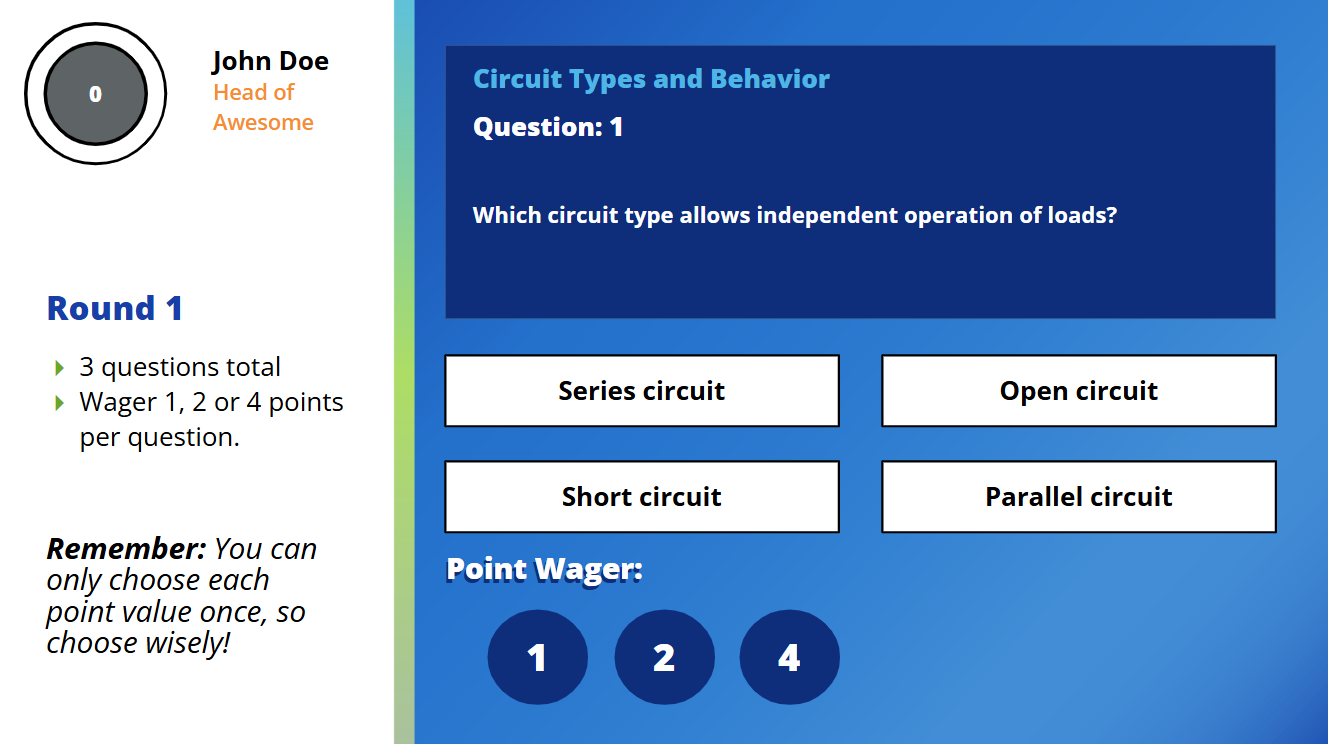Wager 2 points on this question
The image size is (1328, 744).
664,657
